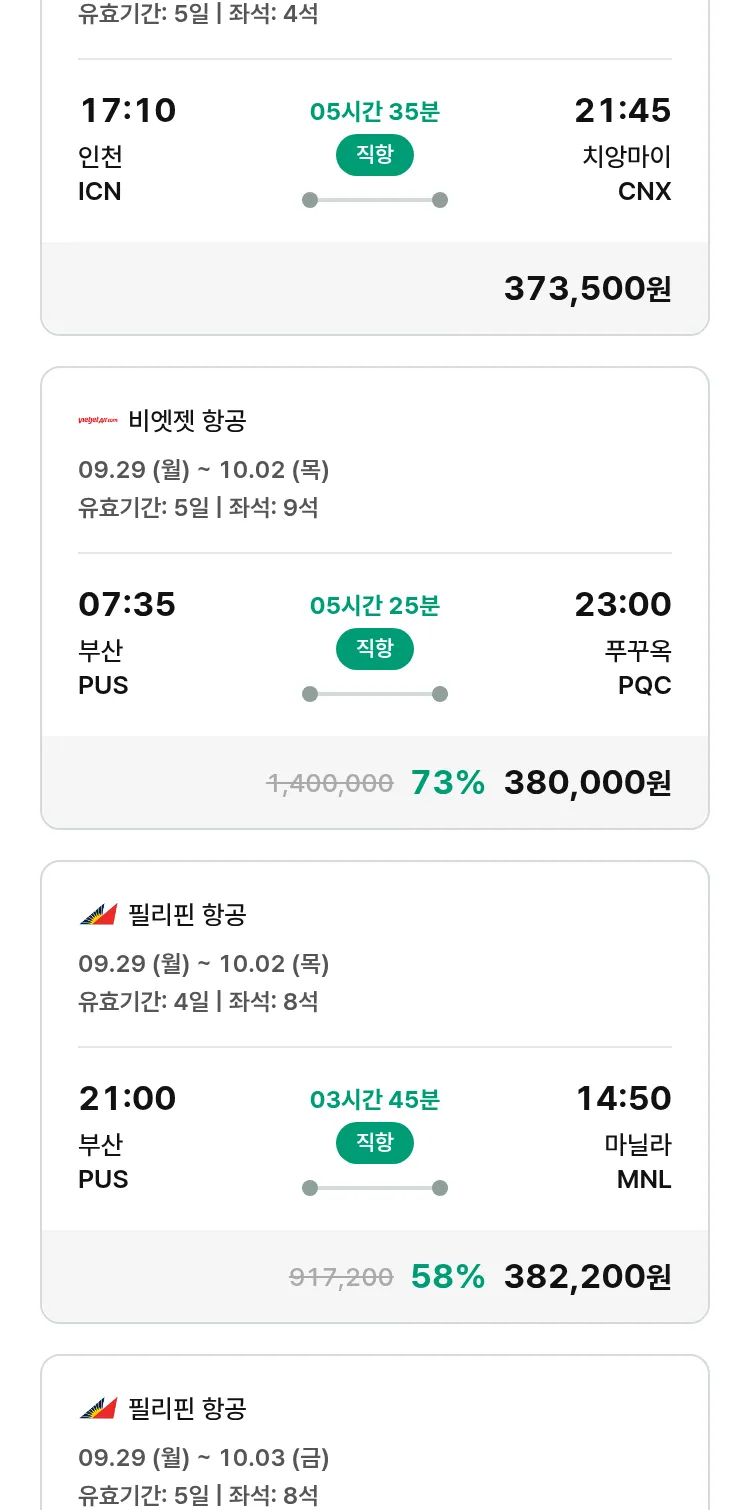Click the 23:00 Phu Quoc arrival time
The width and height of the screenshot is (750, 1510).
tap(622, 604)
